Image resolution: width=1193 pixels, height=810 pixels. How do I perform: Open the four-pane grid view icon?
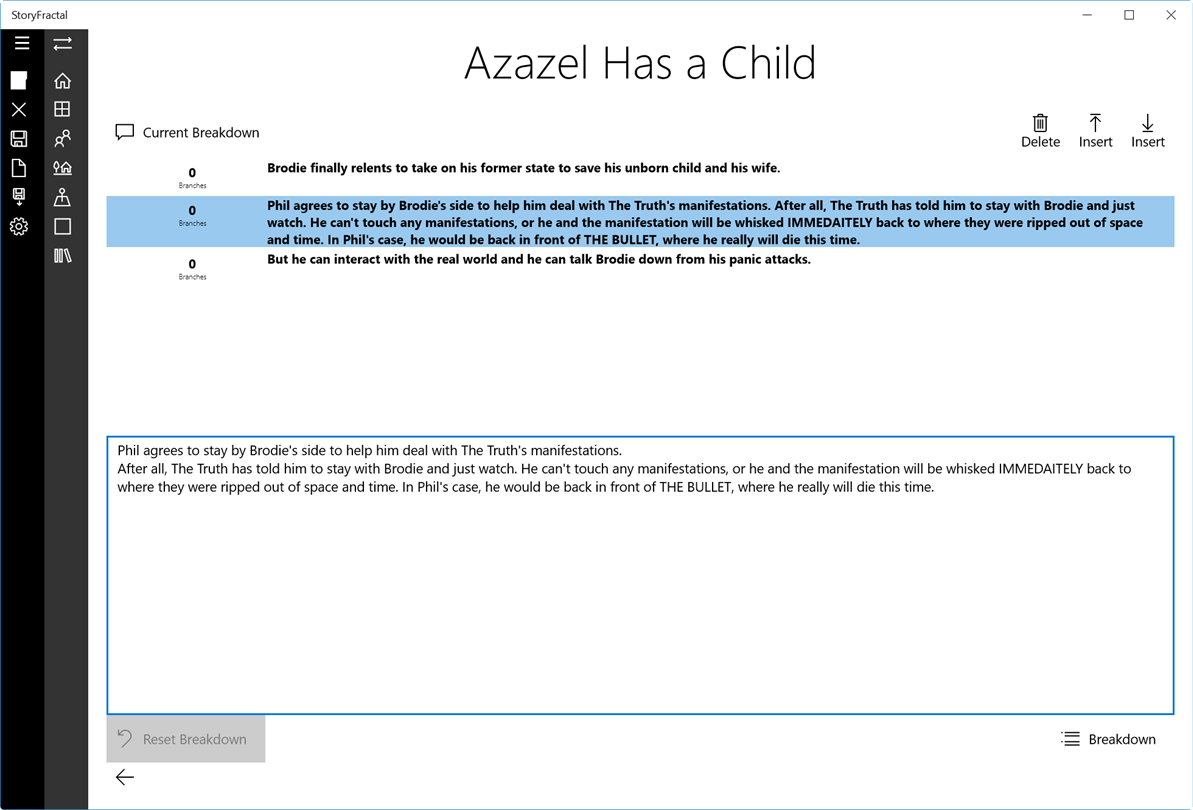click(63, 109)
